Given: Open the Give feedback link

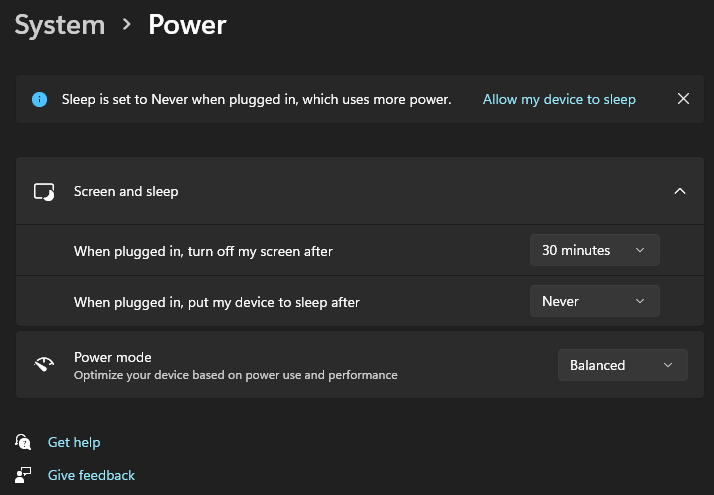Looking at the screenshot, I should (x=91, y=475).
